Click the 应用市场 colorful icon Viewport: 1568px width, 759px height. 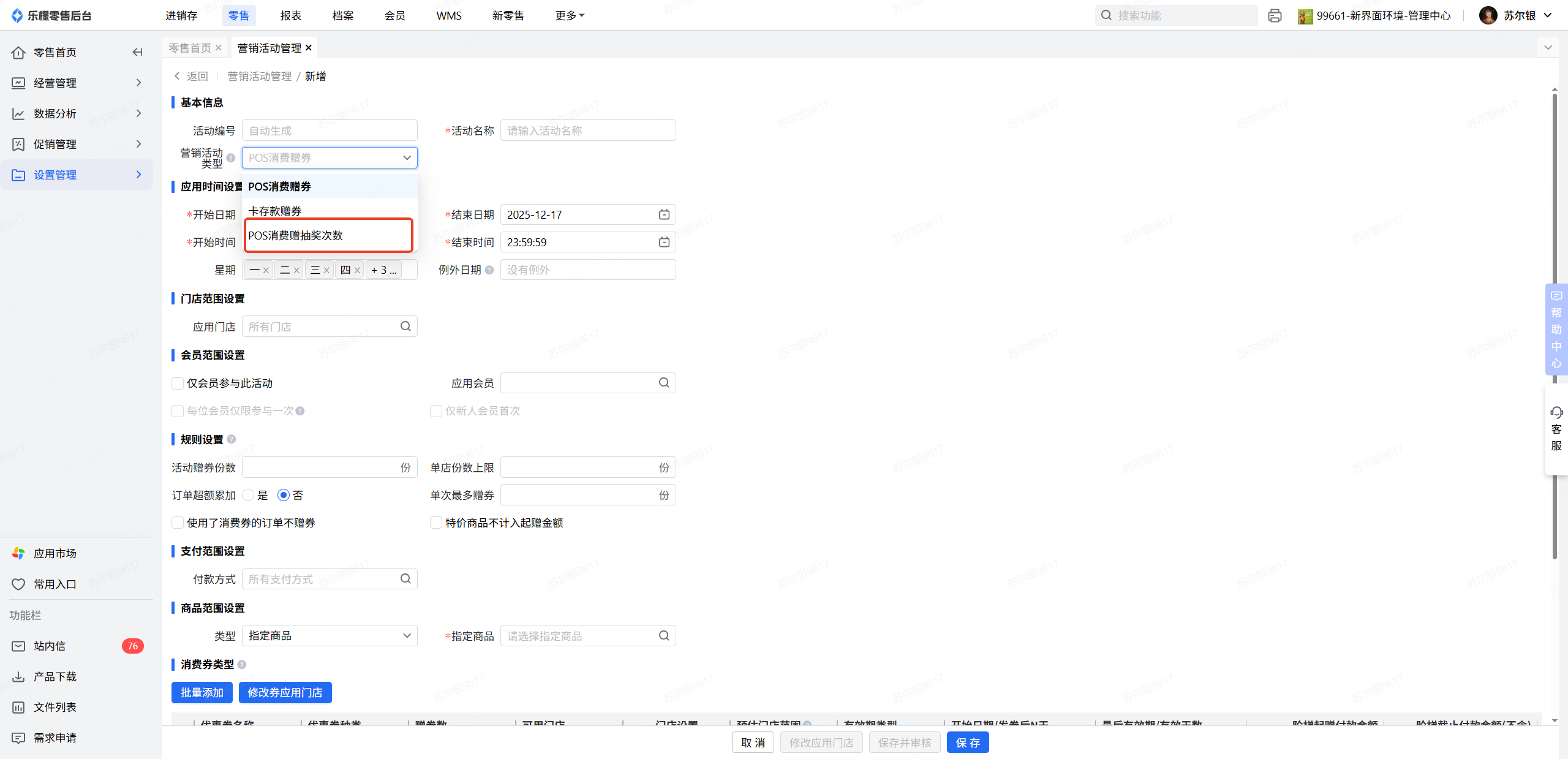18,553
